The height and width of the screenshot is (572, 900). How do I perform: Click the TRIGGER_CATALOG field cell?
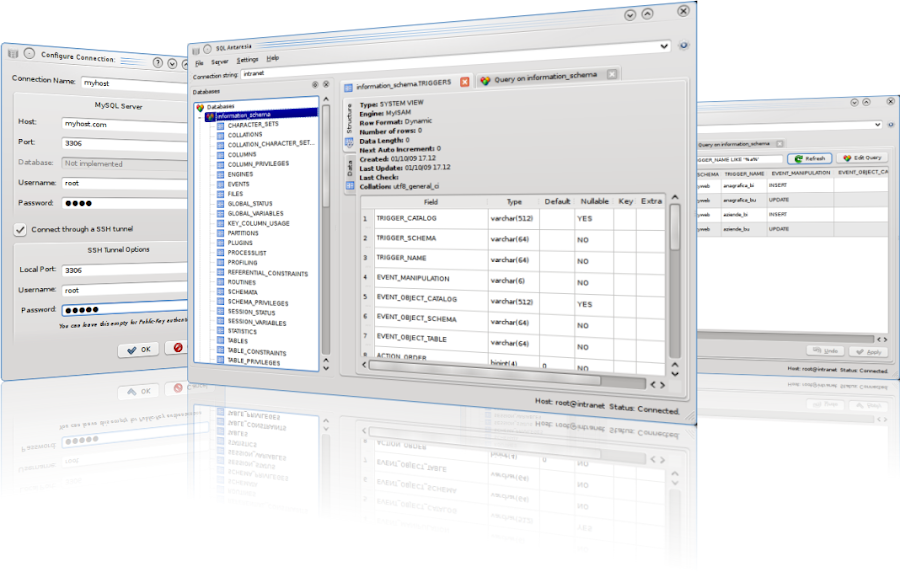(x=430, y=219)
